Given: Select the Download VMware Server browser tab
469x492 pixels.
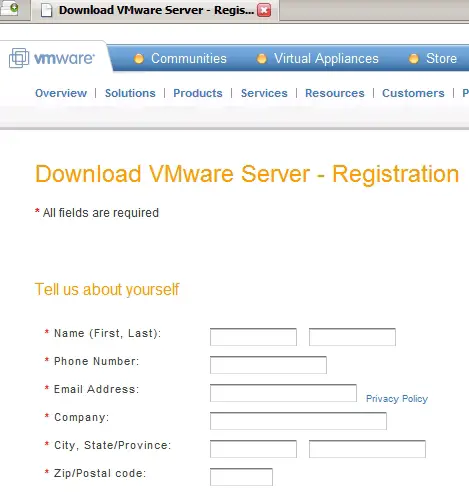Looking at the screenshot, I should pos(155,10).
